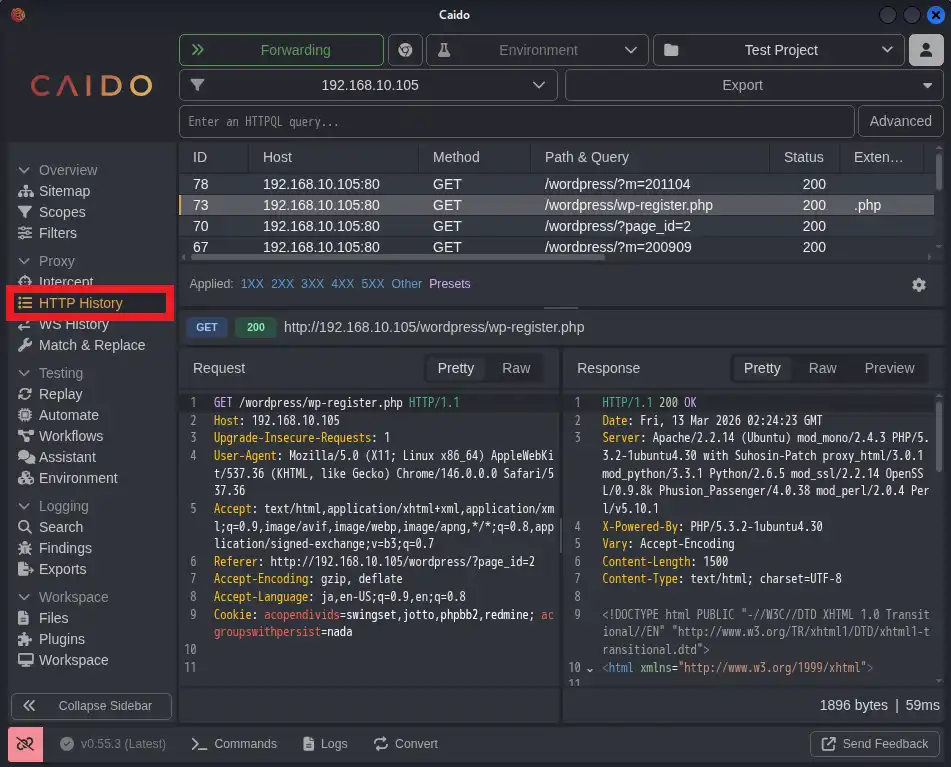
Task: Toggle the Forwarding intercept button
Action: (281, 50)
